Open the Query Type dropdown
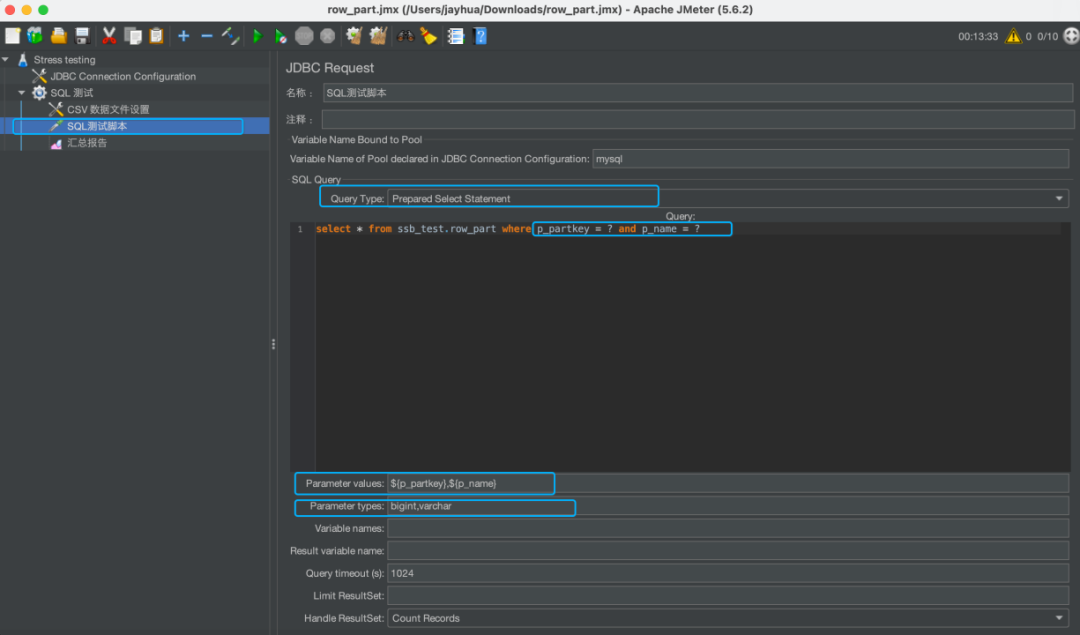The width and height of the screenshot is (1080, 635). coord(727,199)
